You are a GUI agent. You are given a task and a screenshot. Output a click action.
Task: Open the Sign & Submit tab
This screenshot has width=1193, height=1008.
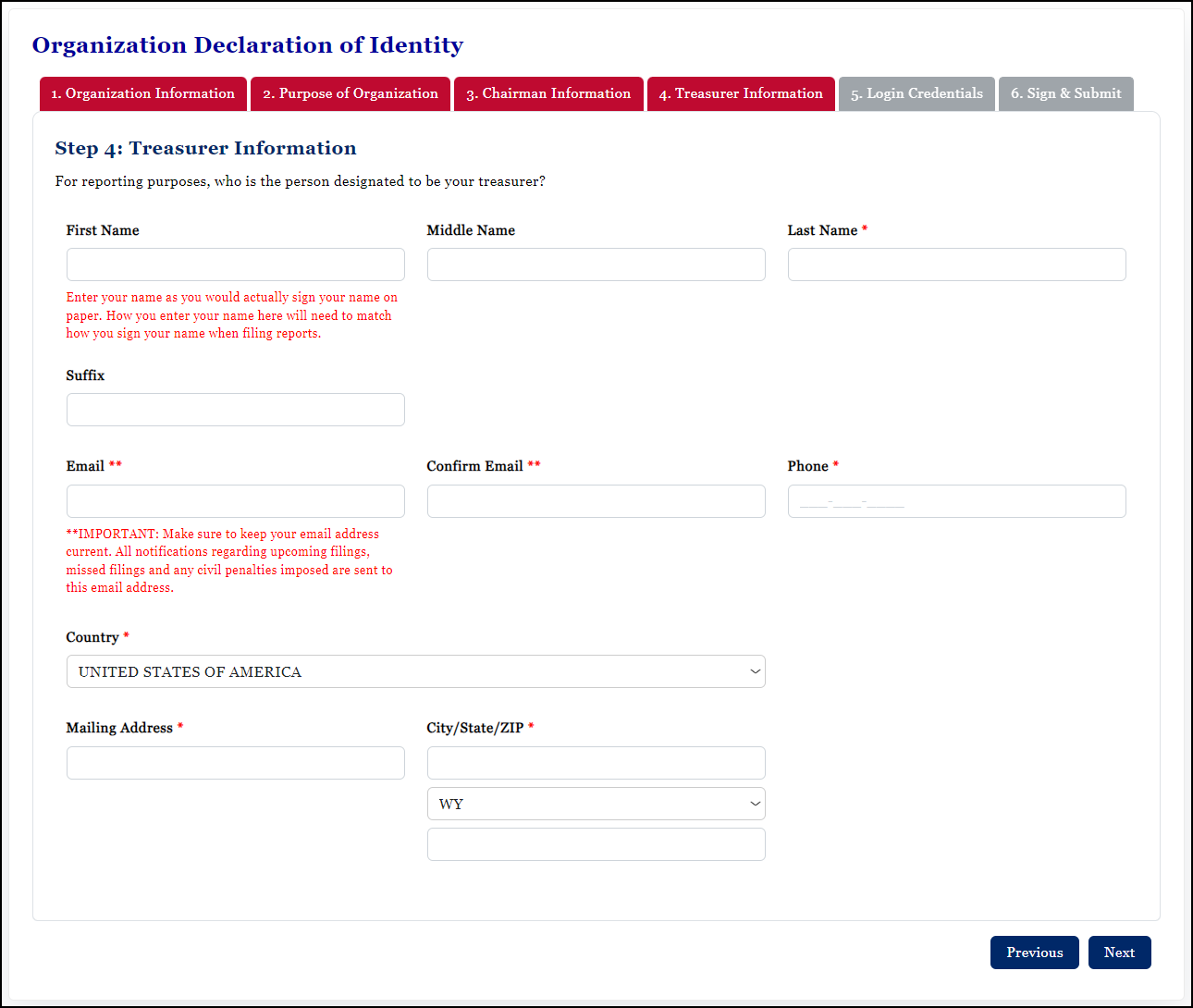[x=1065, y=93]
